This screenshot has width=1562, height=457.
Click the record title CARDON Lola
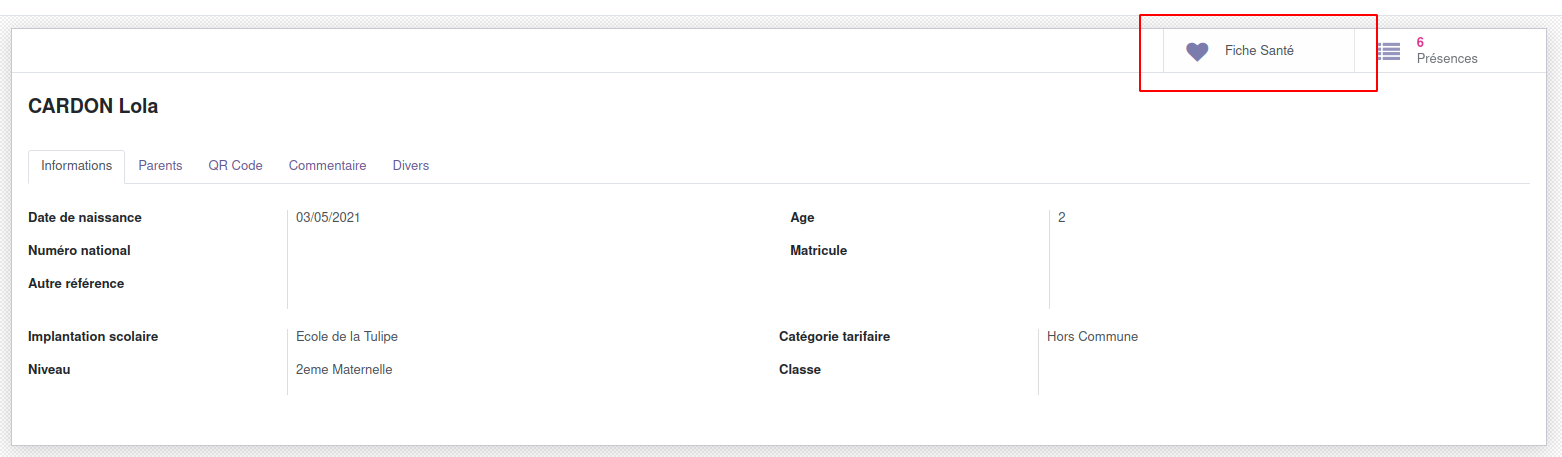[x=93, y=106]
